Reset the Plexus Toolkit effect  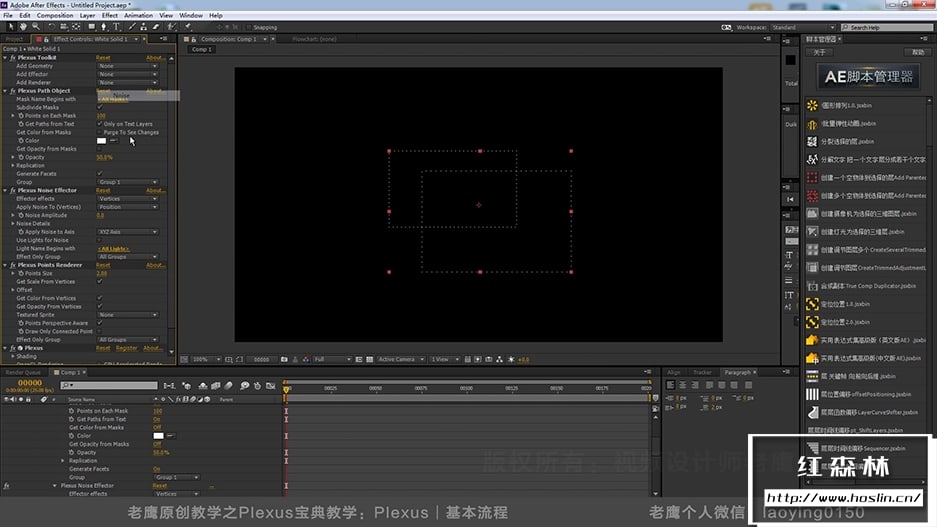103,58
